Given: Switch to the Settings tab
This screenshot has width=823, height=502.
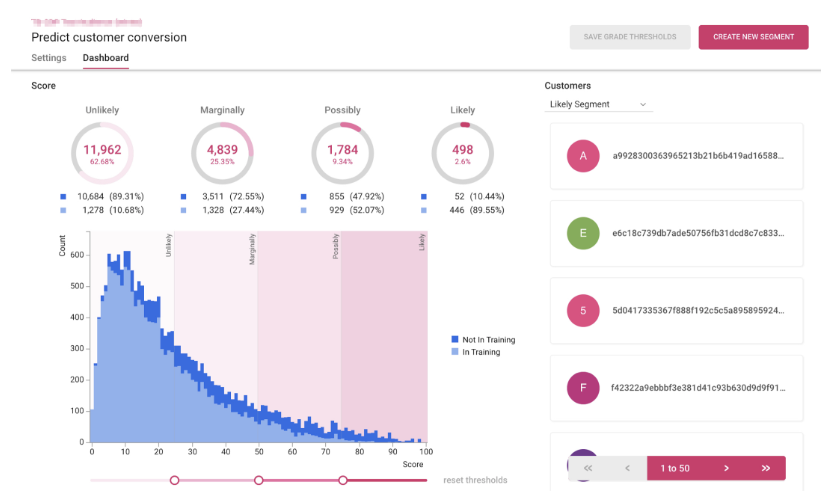Looking at the screenshot, I should click(x=49, y=58).
